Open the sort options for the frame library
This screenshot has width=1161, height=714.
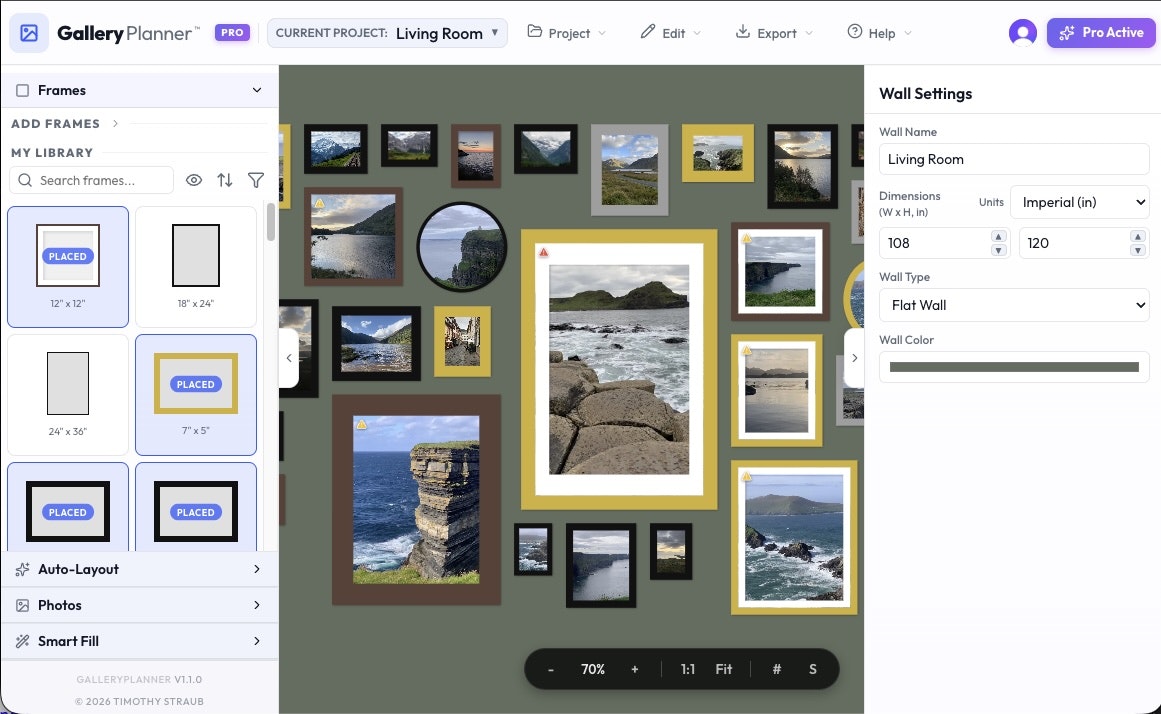click(x=224, y=180)
